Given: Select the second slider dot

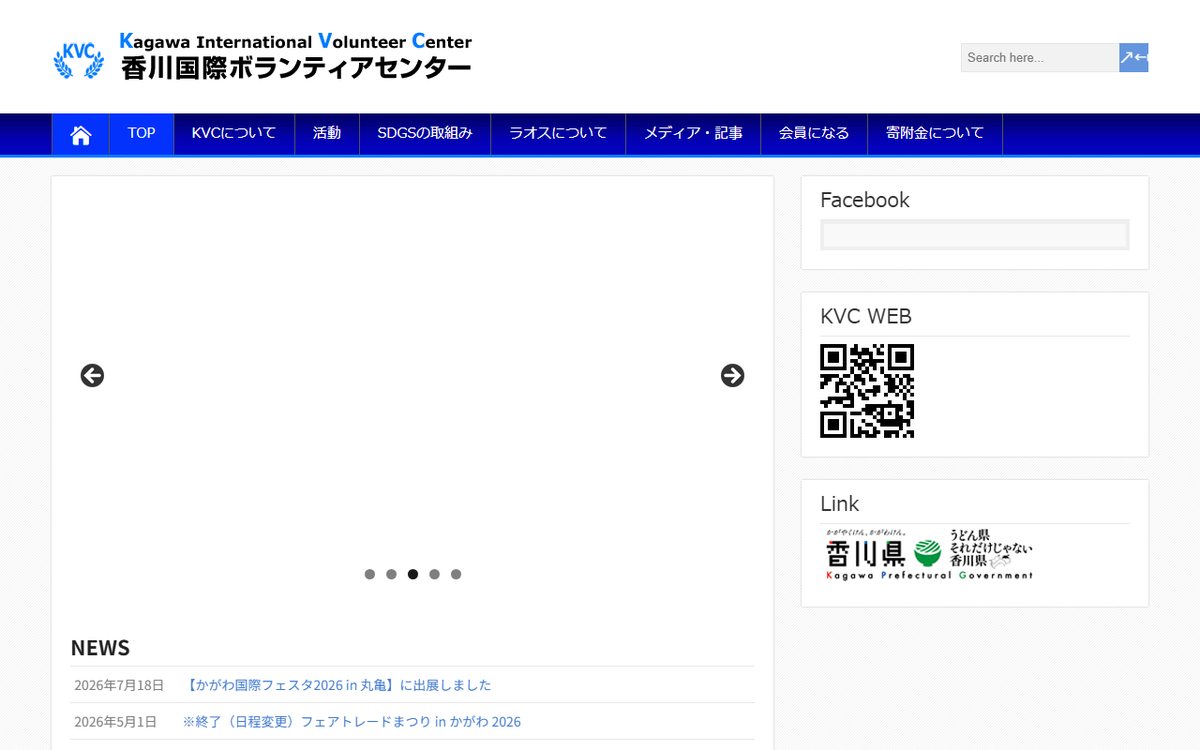Looking at the screenshot, I should [391, 574].
